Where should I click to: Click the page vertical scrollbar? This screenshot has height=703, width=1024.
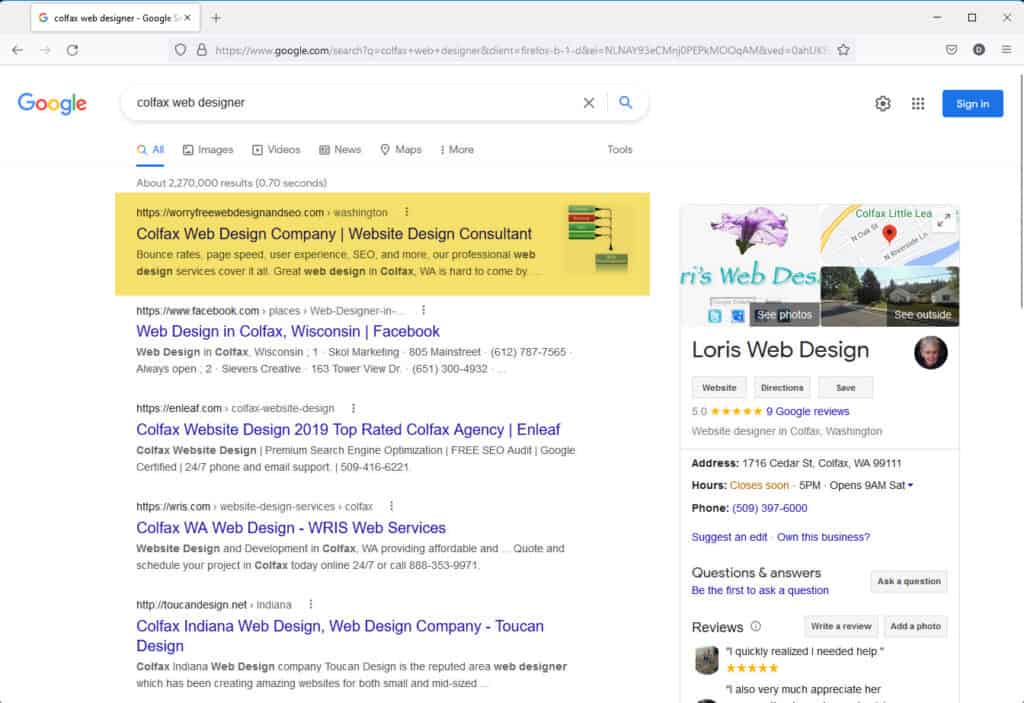(x=1019, y=191)
